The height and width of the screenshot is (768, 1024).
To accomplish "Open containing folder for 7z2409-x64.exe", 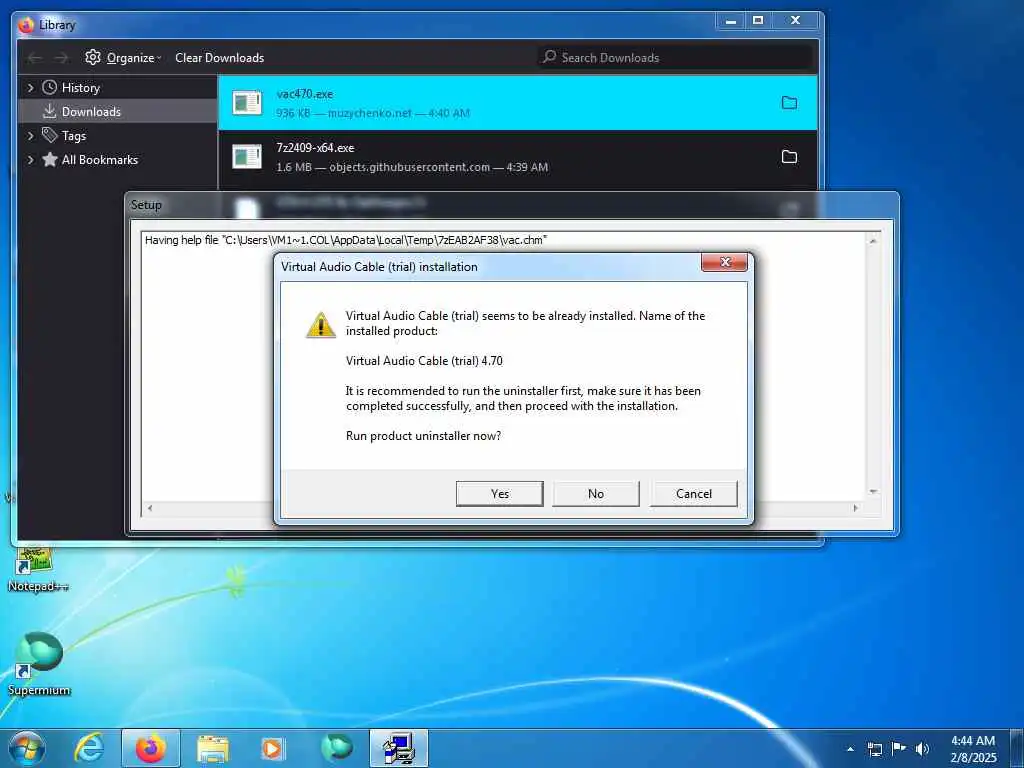I will point(790,157).
